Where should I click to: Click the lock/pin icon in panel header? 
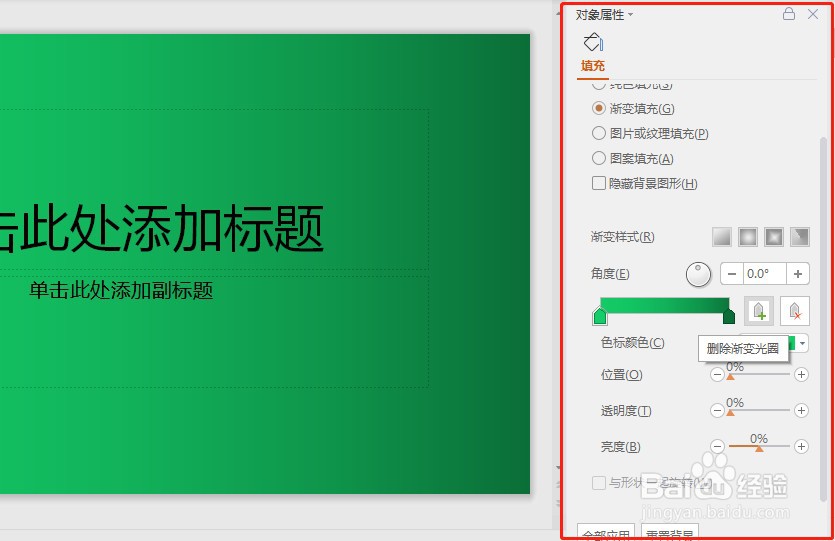pyautogui.click(x=789, y=14)
